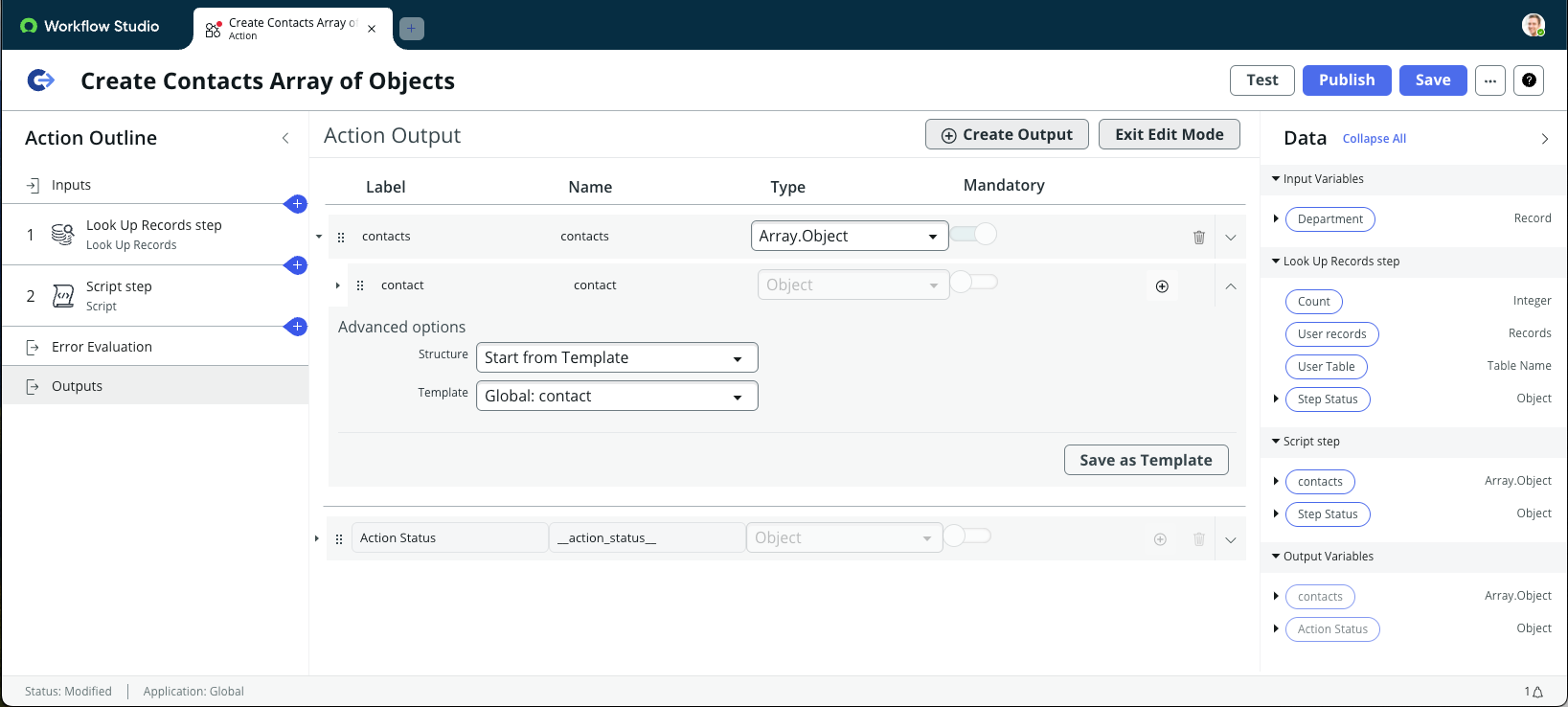
Task: Open the help question mark icon
Action: (x=1529, y=80)
